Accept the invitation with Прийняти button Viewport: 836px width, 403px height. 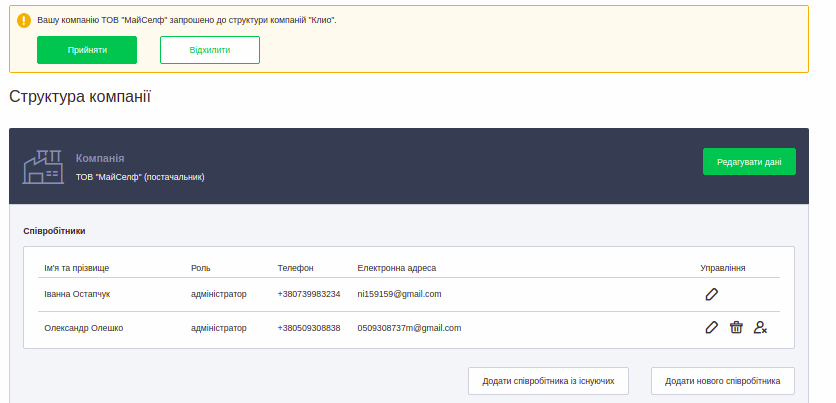click(87, 50)
